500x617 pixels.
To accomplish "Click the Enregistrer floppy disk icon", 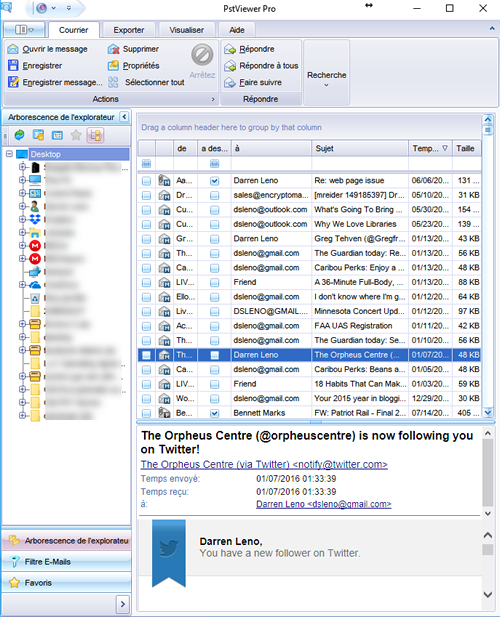I will pyautogui.click(x=13, y=65).
